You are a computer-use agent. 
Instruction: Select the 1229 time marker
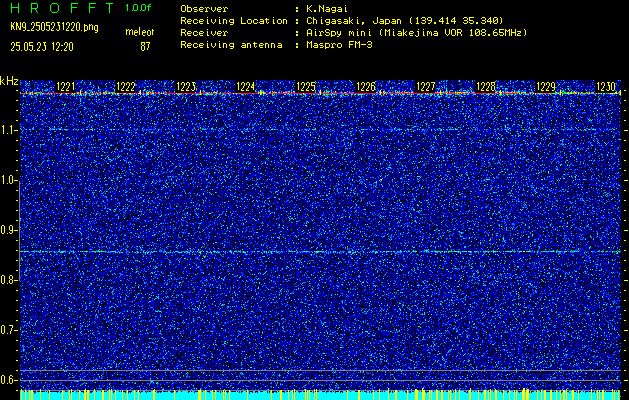coord(546,86)
